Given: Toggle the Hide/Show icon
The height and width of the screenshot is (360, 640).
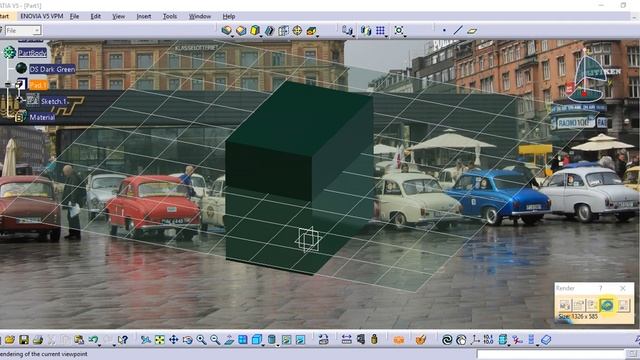Looking at the screenshot, I should click(x=287, y=340).
